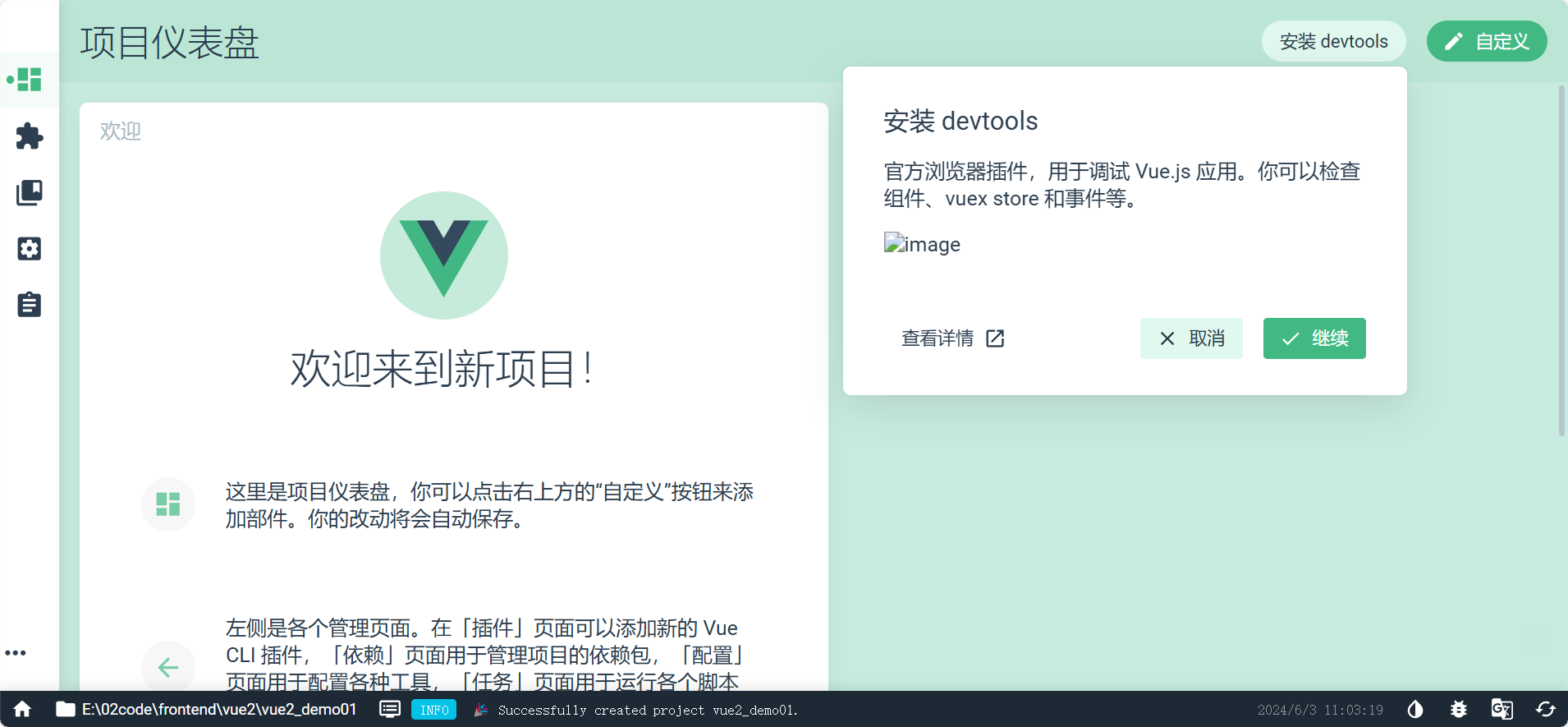
Task: Reset plugin API with refresh icon
Action: point(1546,709)
